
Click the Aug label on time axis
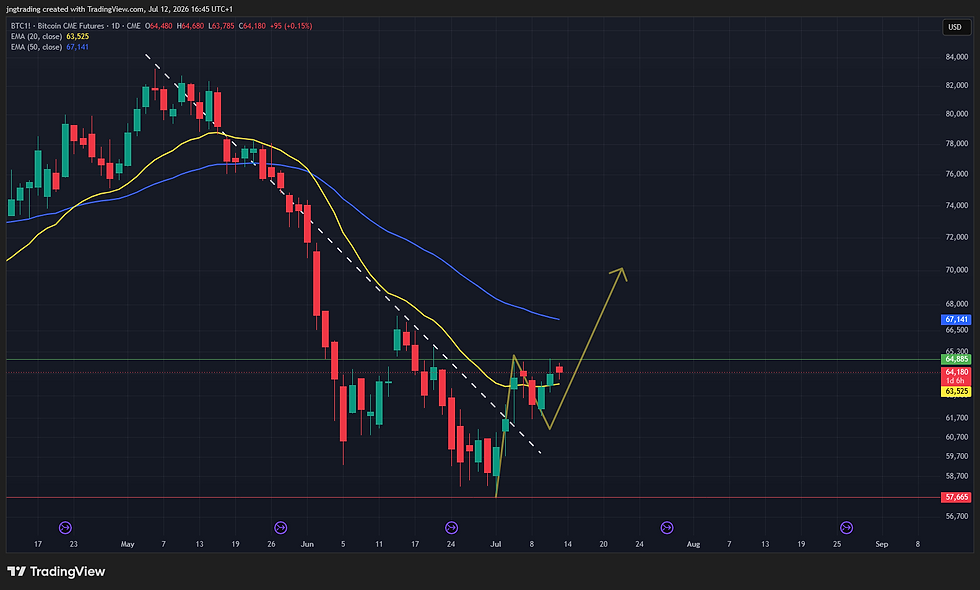693,544
